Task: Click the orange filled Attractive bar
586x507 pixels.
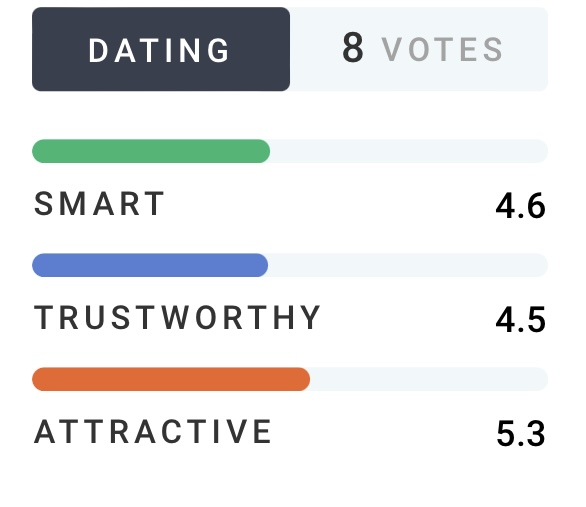Action: click(171, 379)
